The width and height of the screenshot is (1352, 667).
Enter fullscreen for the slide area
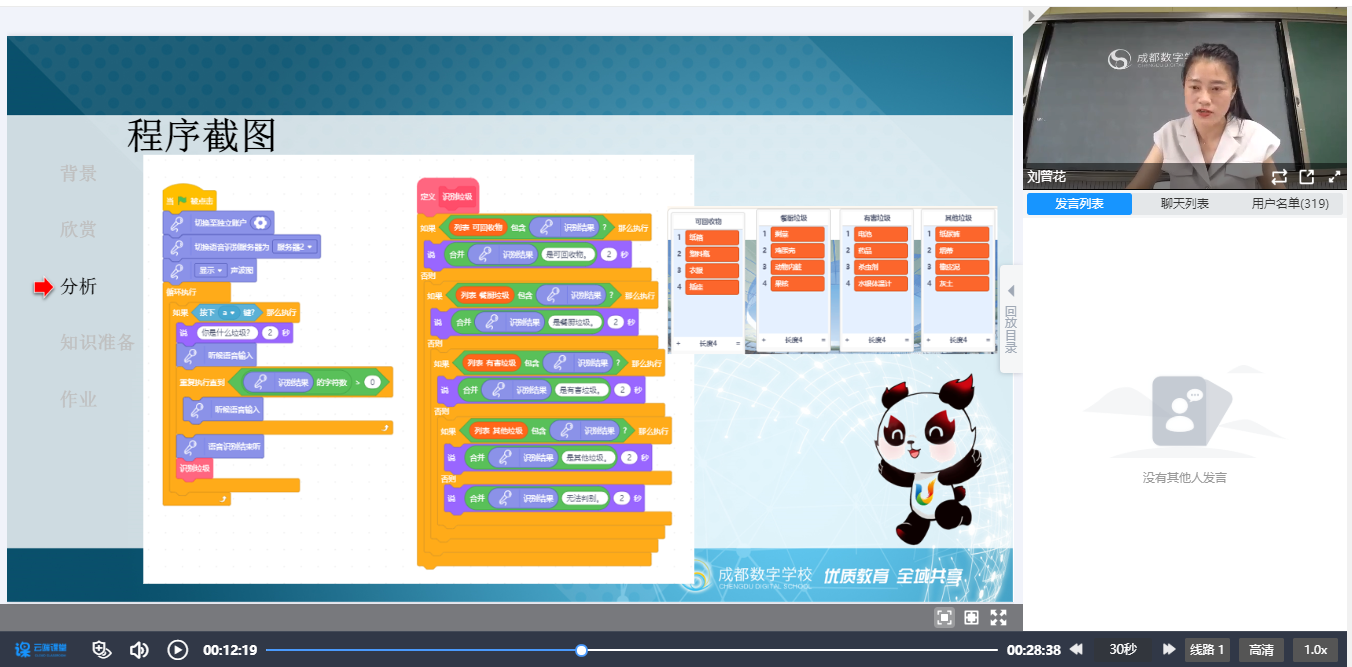998,618
